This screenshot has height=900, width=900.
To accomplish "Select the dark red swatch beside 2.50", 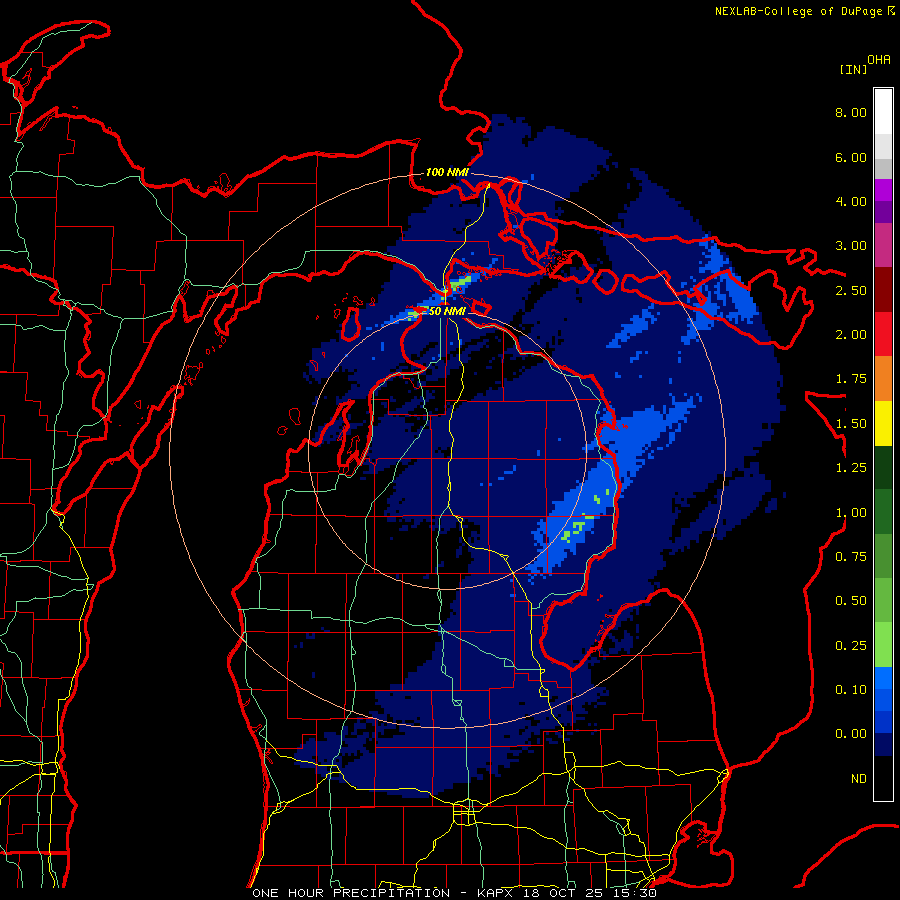I will point(883,290).
